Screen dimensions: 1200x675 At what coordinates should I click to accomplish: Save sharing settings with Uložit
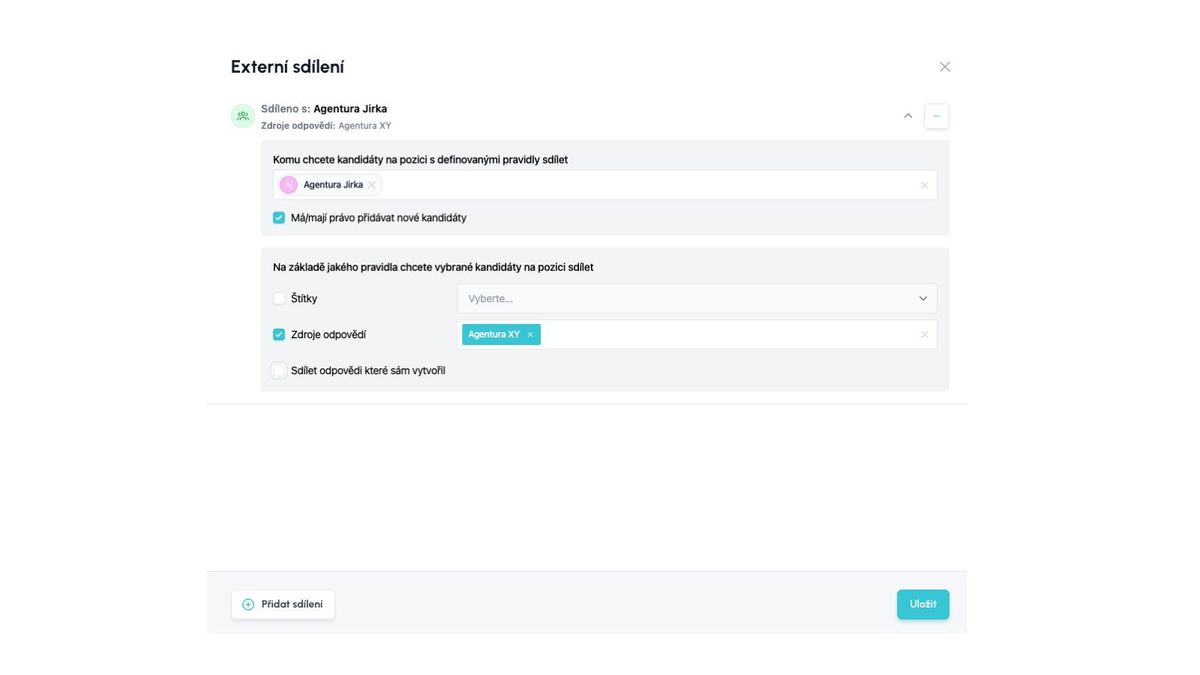click(x=922, y=604)
